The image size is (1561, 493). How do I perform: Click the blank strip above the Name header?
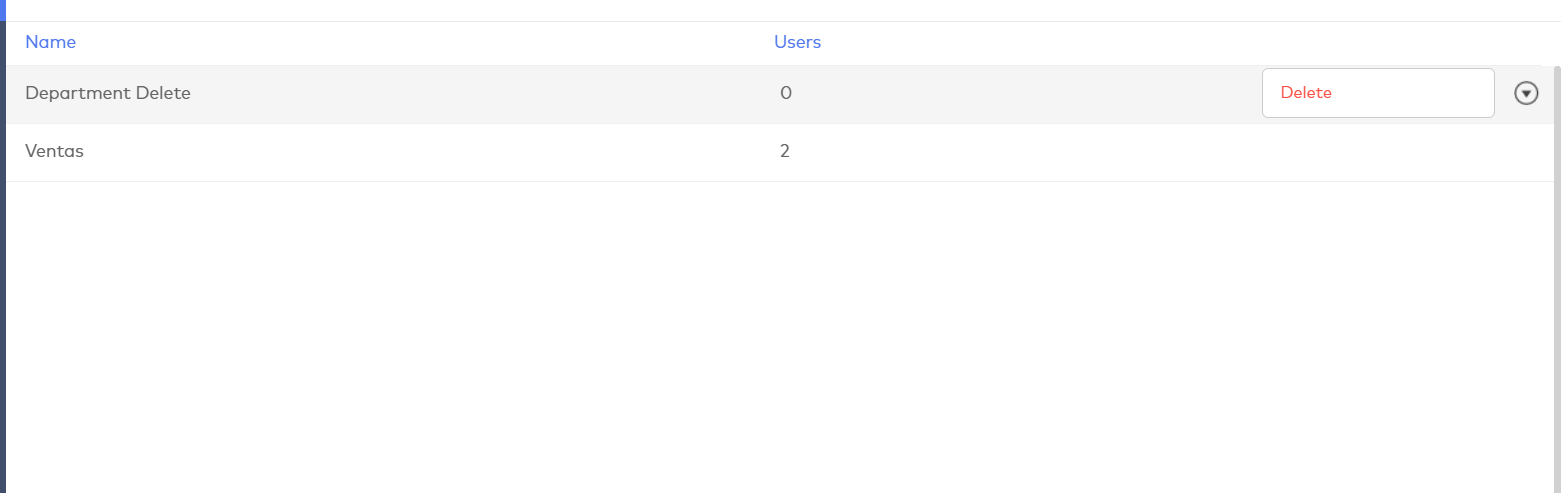click(x=400, y=10)
